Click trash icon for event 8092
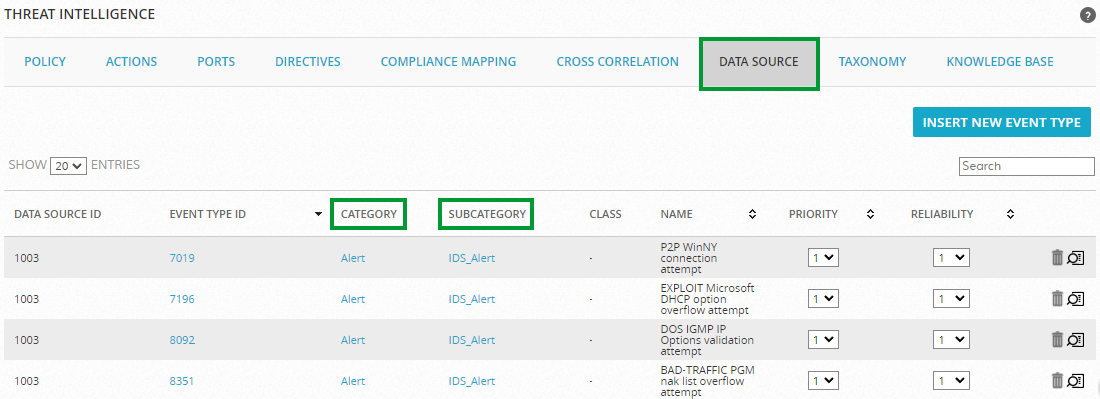1100x399 pixels. click(1057, 339)
